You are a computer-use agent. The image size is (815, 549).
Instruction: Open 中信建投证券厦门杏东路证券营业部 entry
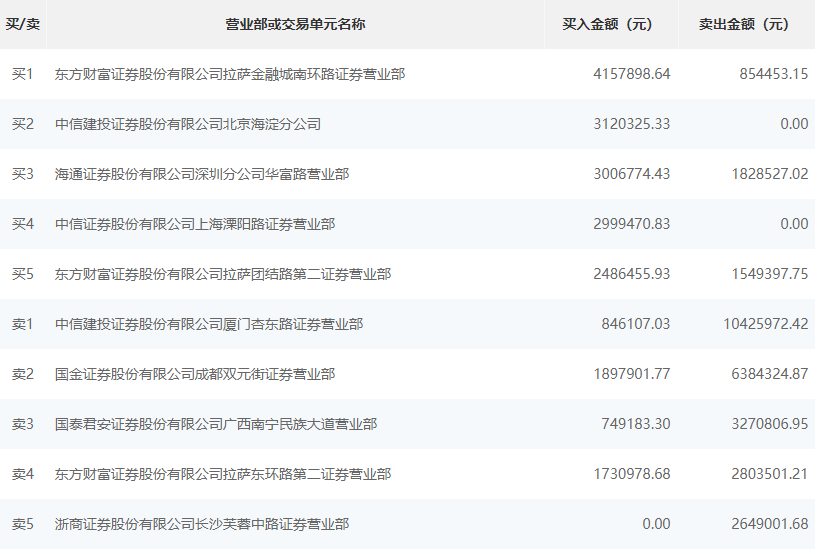point(209,324)
